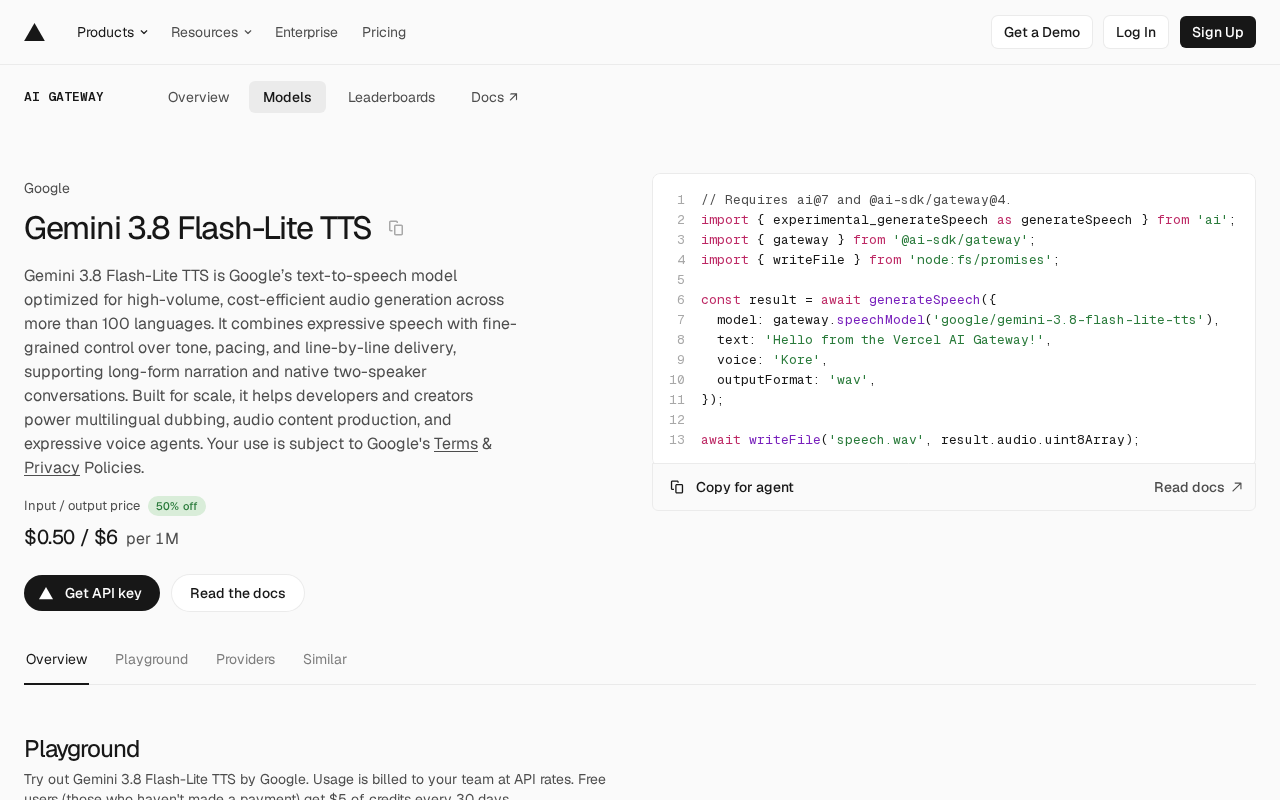Click the AI GATEWAY label
Image resolution: width=1280 pixels, height=800 pixels.
point(64,97)
